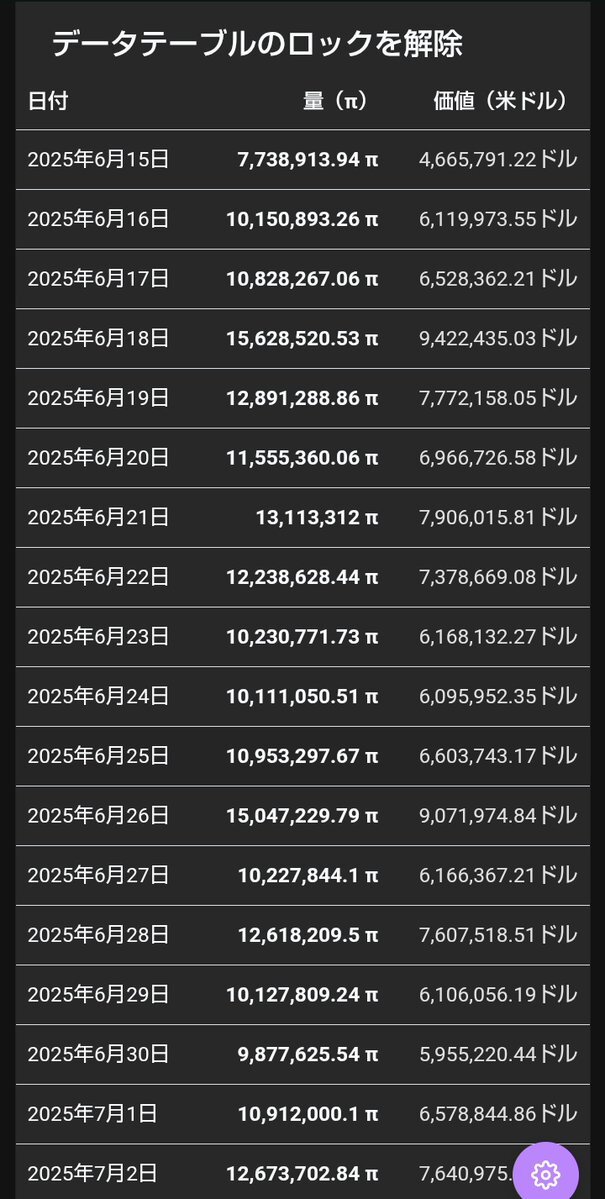Screen dimensions: 605x1199
Task: Click the 価値（米ドル） column header
Action: (x=500, y=101)
